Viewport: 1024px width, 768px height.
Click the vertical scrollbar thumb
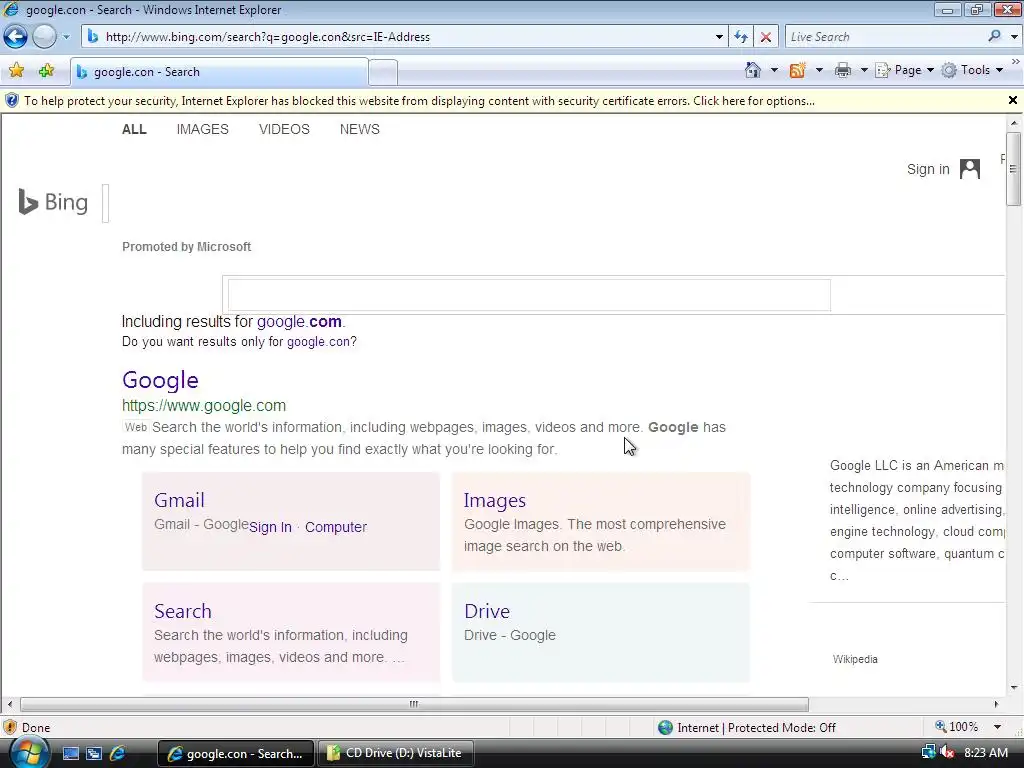[x=1014, y=169]
